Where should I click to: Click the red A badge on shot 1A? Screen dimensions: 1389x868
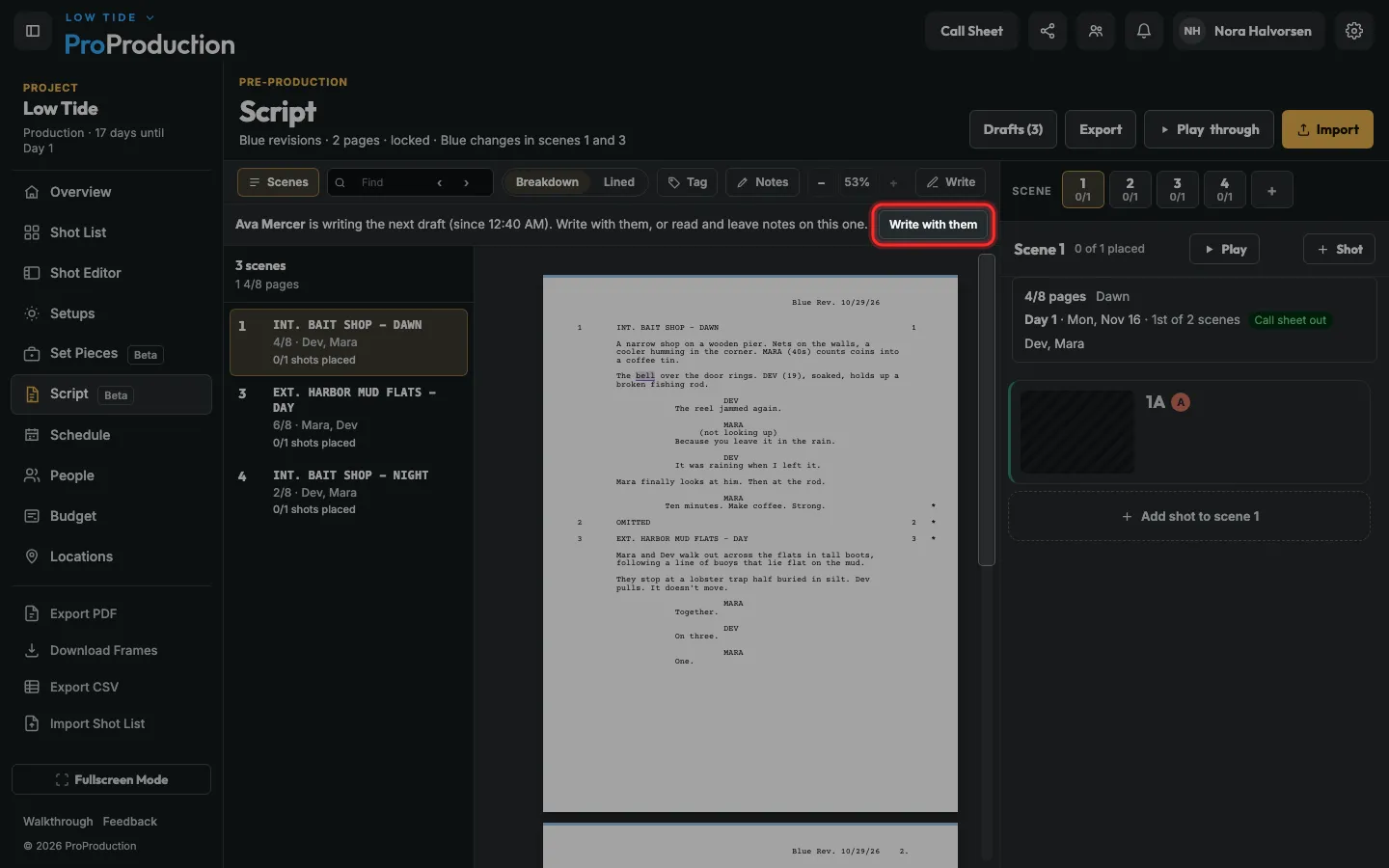pyautogui.click(x=1181, y=402)
